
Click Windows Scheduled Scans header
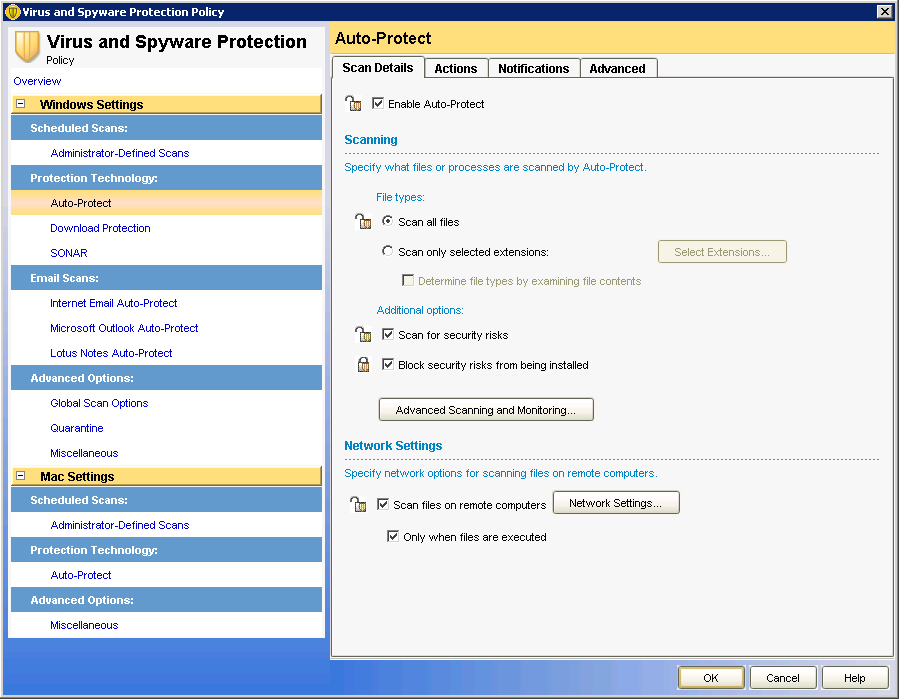click(x=166, y=128)
